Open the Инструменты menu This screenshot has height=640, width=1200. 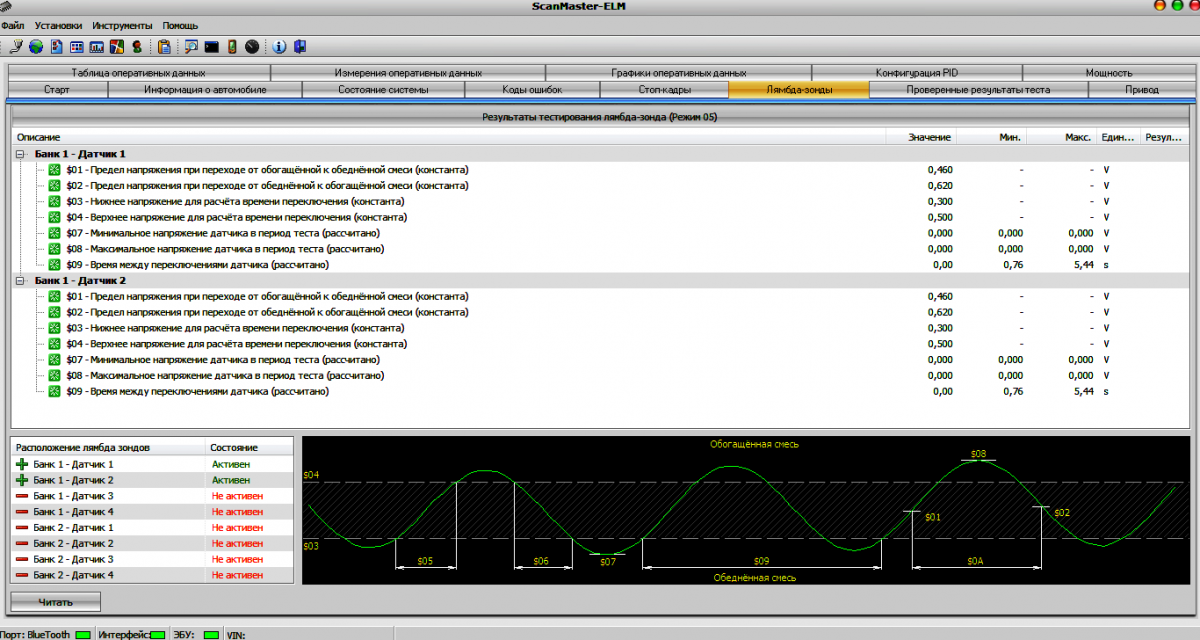tap(122, 25)
